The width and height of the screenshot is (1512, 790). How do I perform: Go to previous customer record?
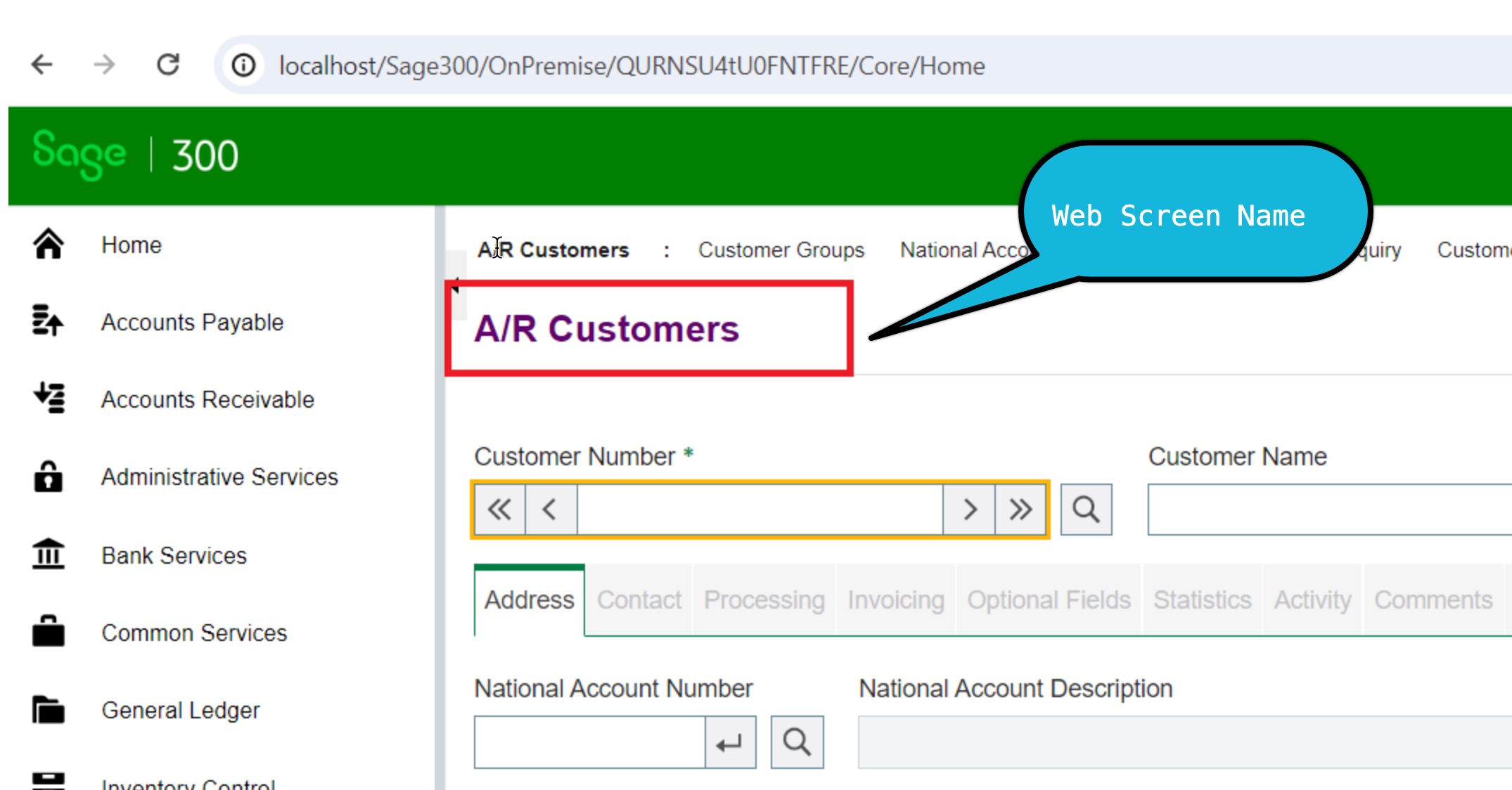(x=551, y=510)
